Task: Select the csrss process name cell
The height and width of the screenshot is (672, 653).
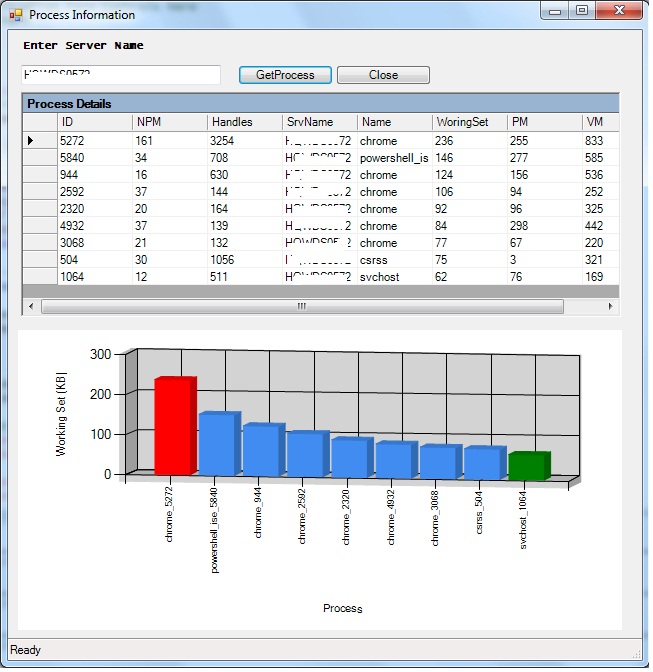Action: (x=393, y=260)
